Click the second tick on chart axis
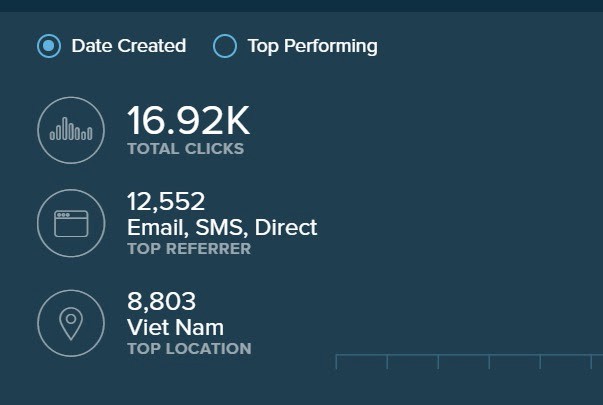 click(387, 361)
